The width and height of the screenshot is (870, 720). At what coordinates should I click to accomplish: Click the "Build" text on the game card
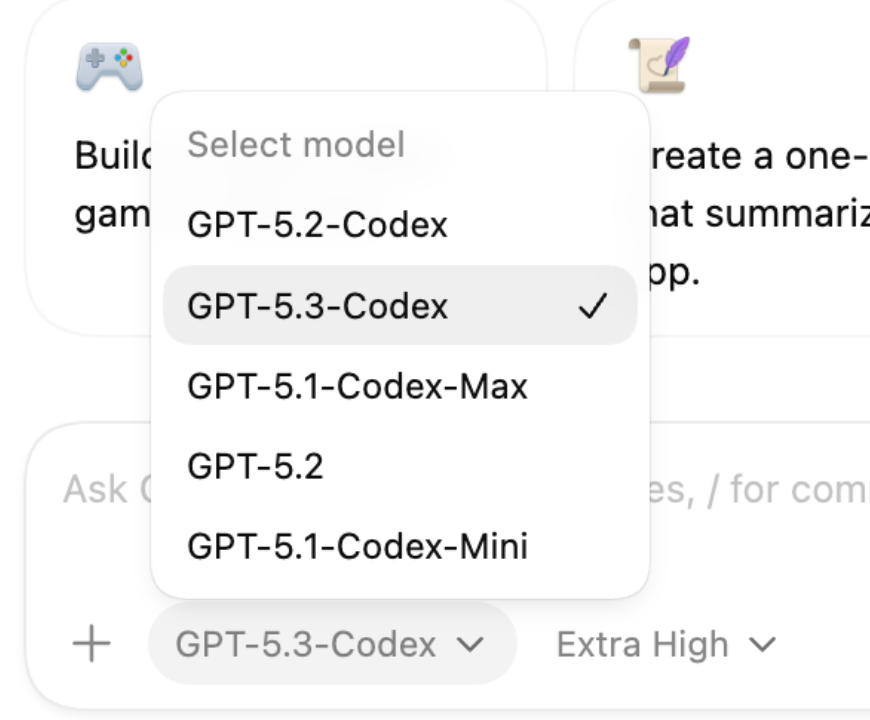point(110,155)
